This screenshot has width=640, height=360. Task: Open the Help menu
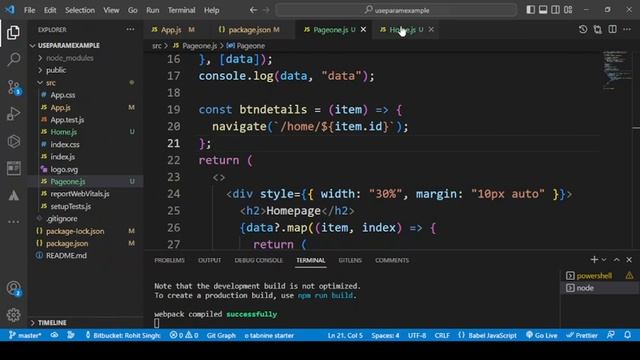tap(211, 10)
